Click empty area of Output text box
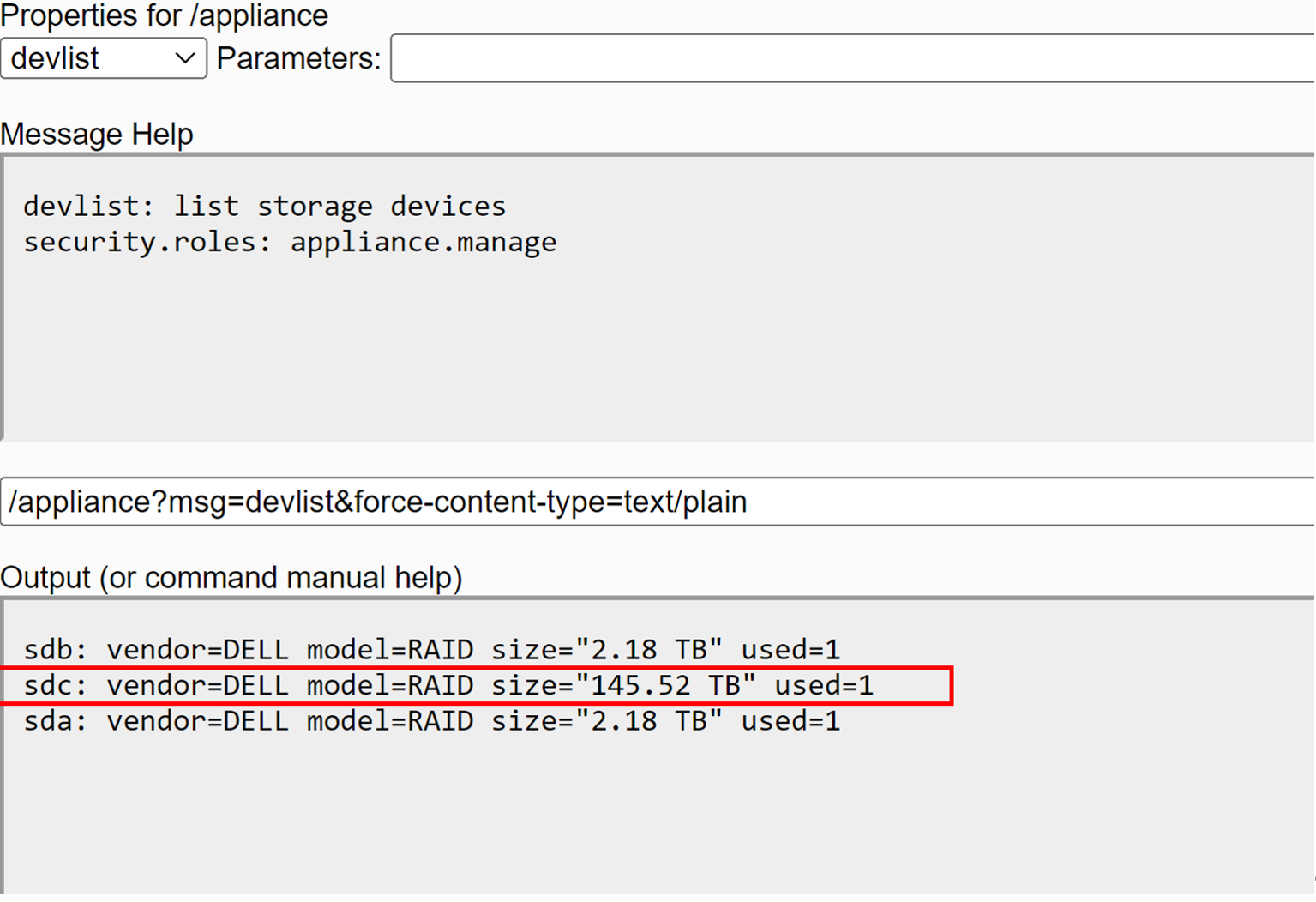1316x902 pixels. pos(652,815)
